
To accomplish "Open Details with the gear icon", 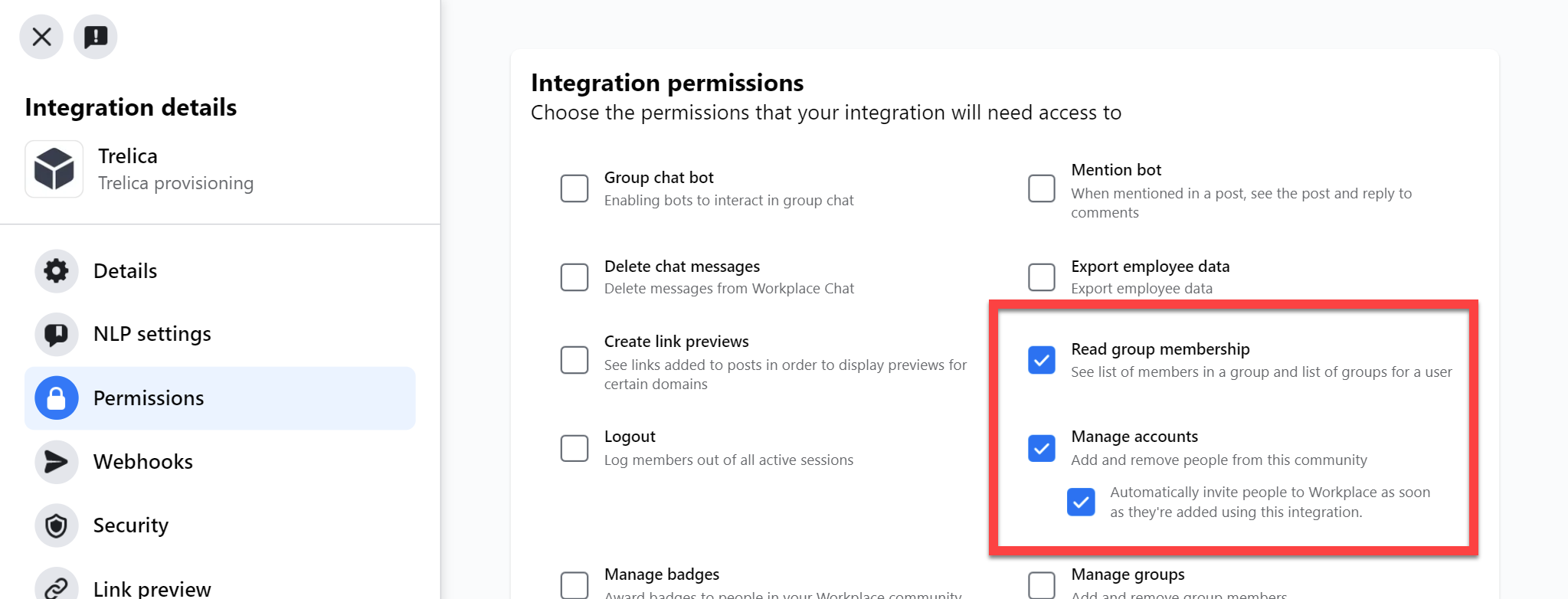I will 57,271.
